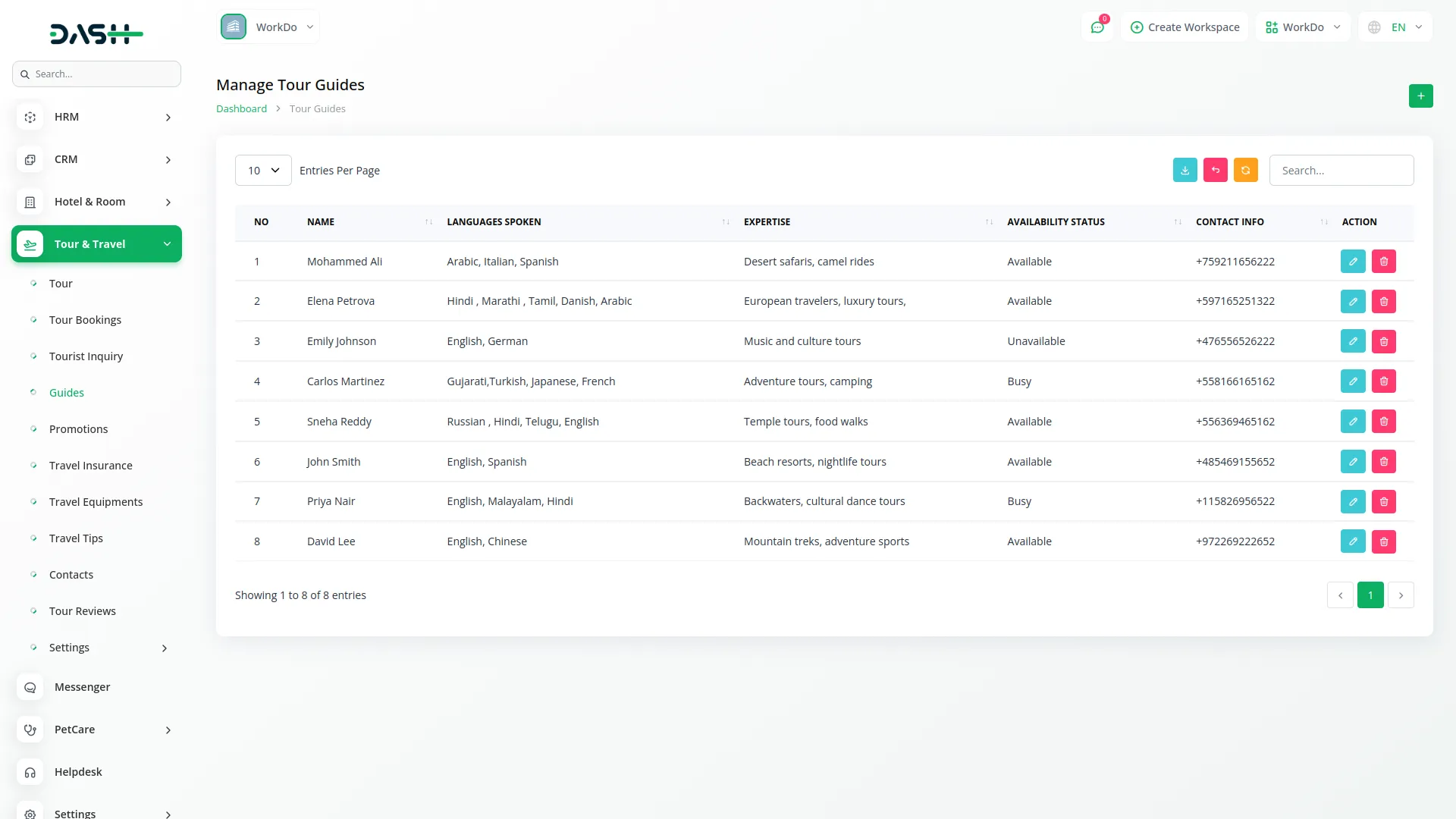Open Tour Bookings in sidebar
The image size is (1456, 819).
pos(85,320)
